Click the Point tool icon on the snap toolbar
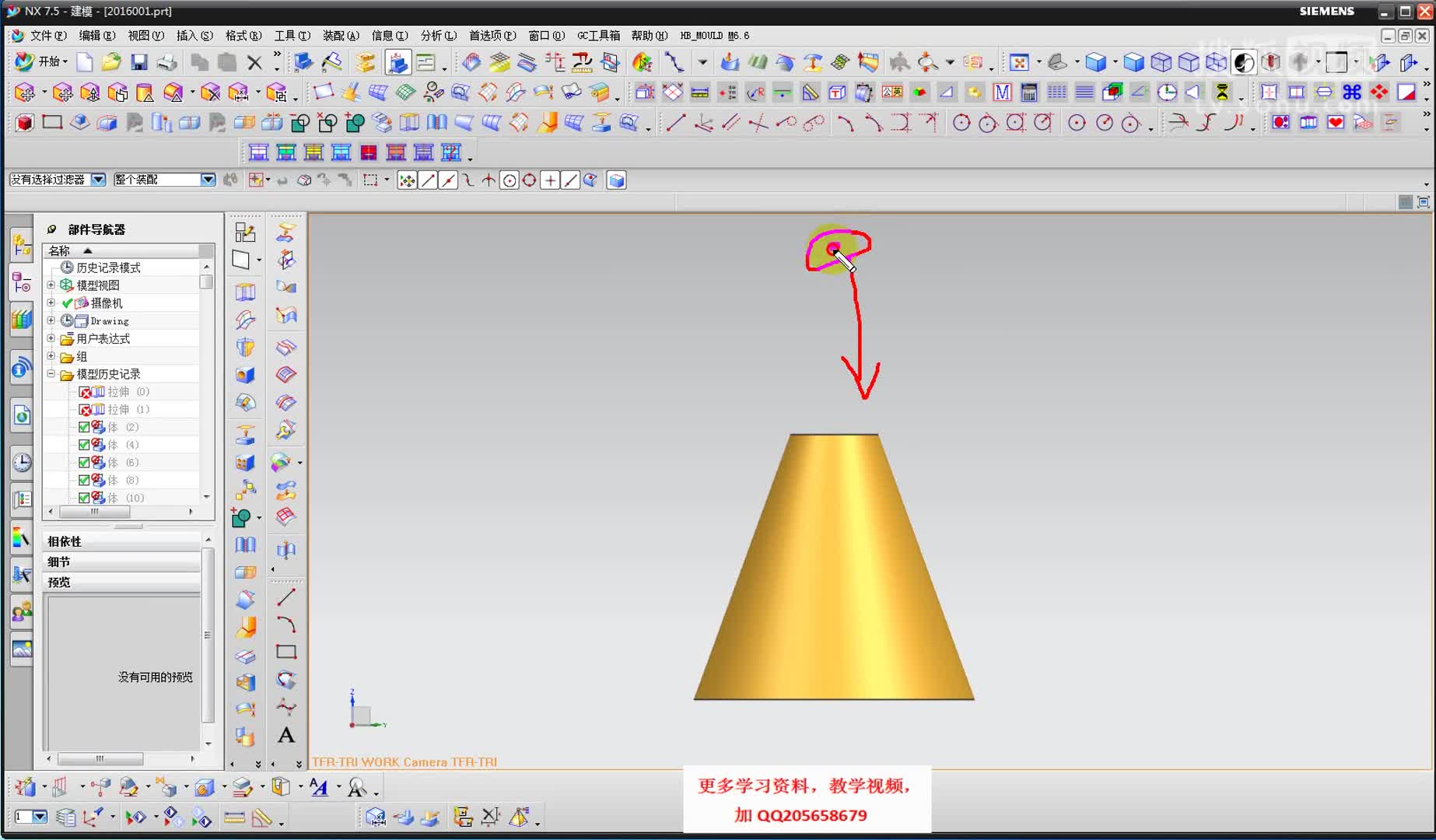 click(x=551, y=180)
